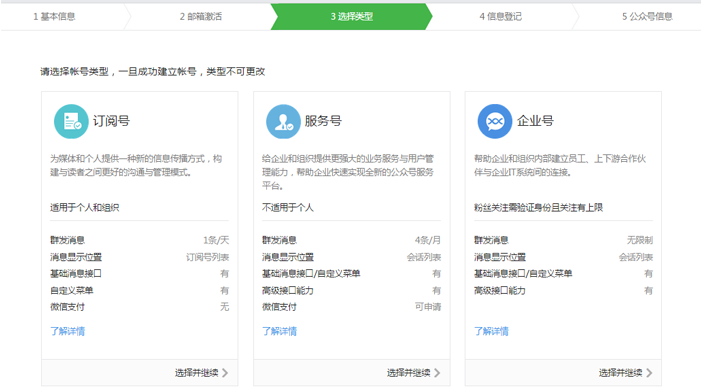Click the 企业号 blue chat icon
Viewport: 703px width, 391px height.
pos(495,122)
